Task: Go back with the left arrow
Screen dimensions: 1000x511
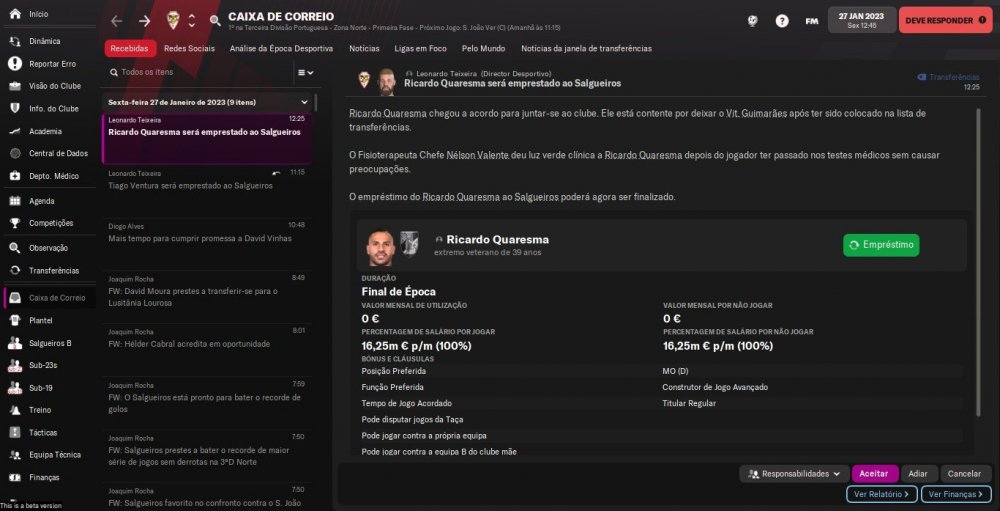Action: coord(116,21)
